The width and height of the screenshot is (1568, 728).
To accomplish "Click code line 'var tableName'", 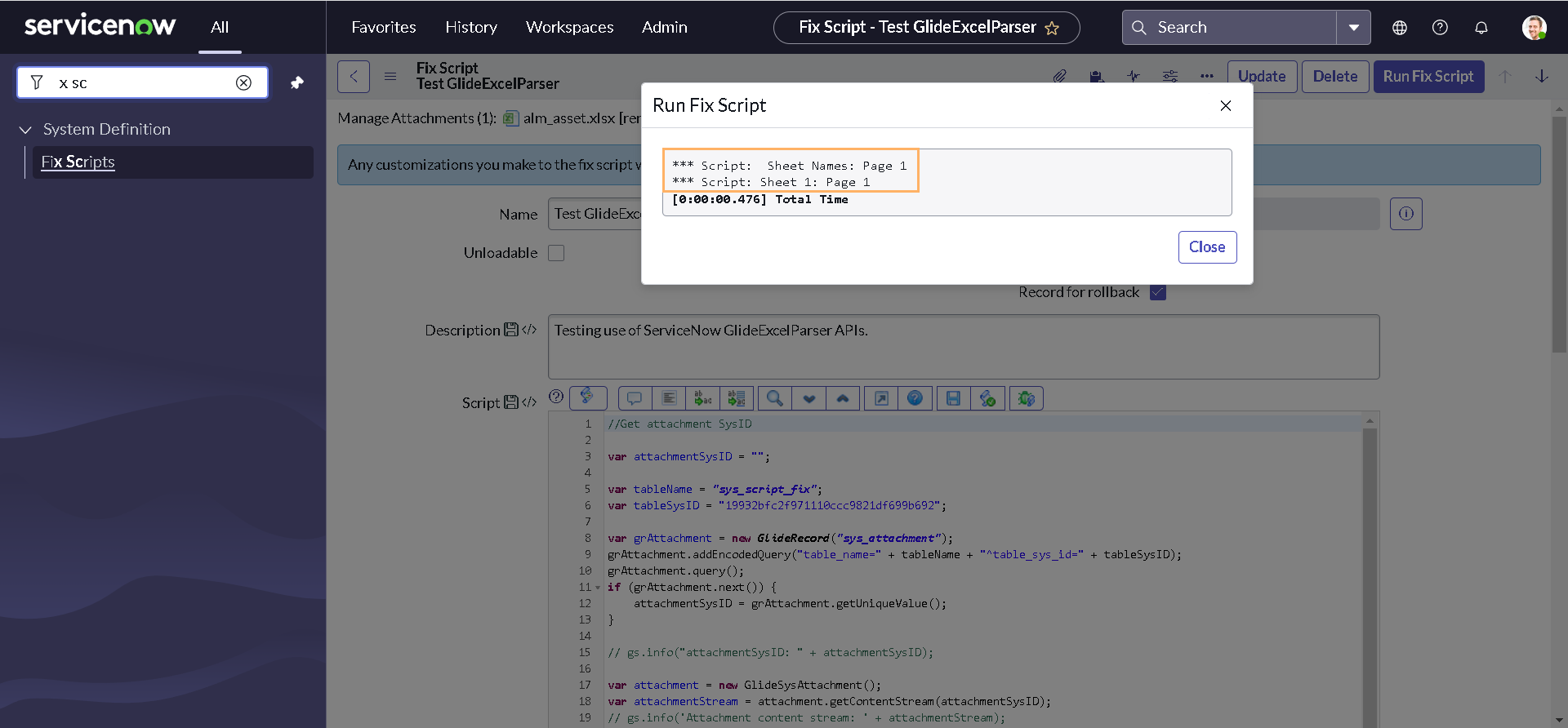I will click(x=715, y=490).
